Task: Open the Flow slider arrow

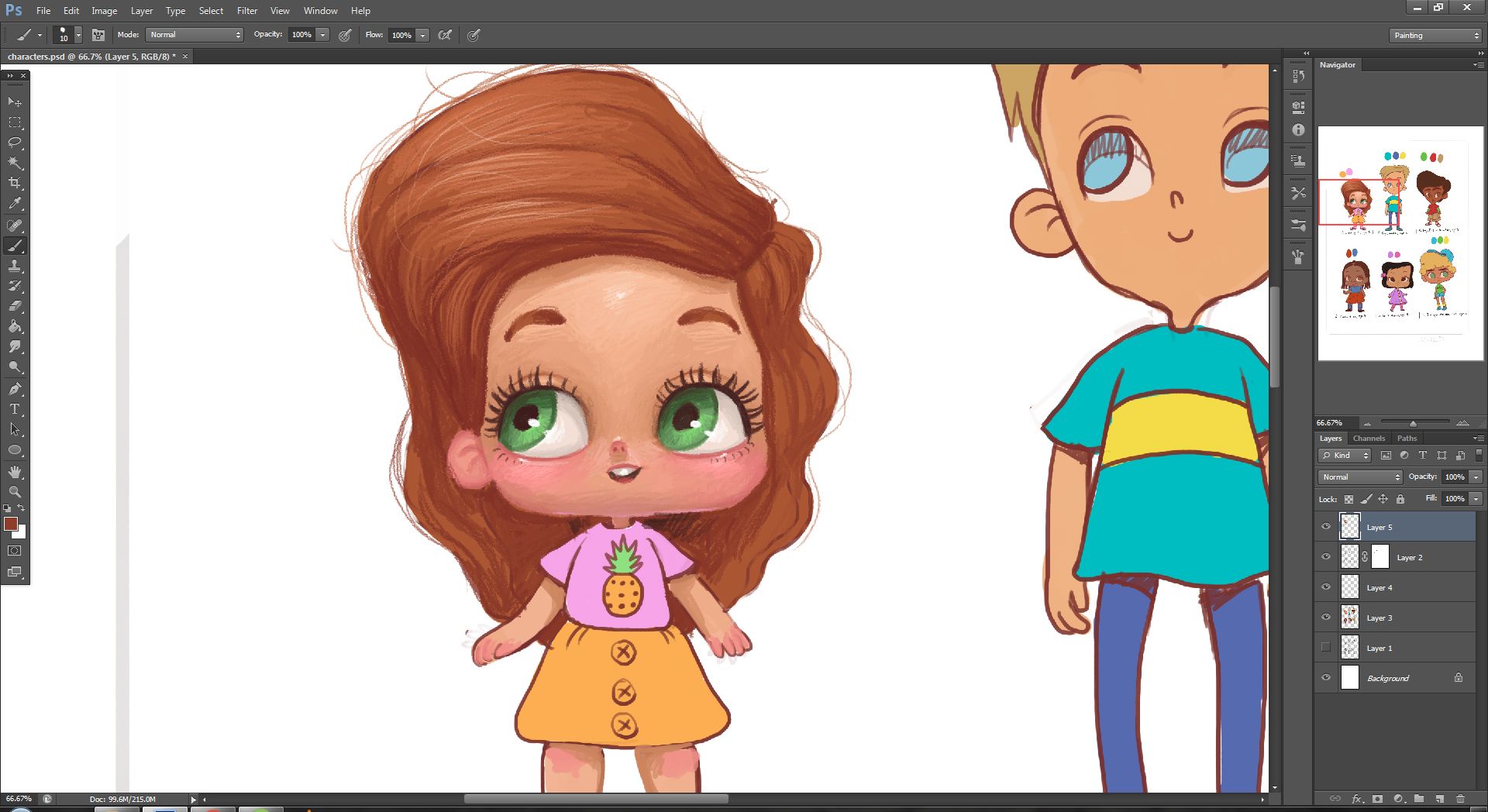Action: click(422, 35)
